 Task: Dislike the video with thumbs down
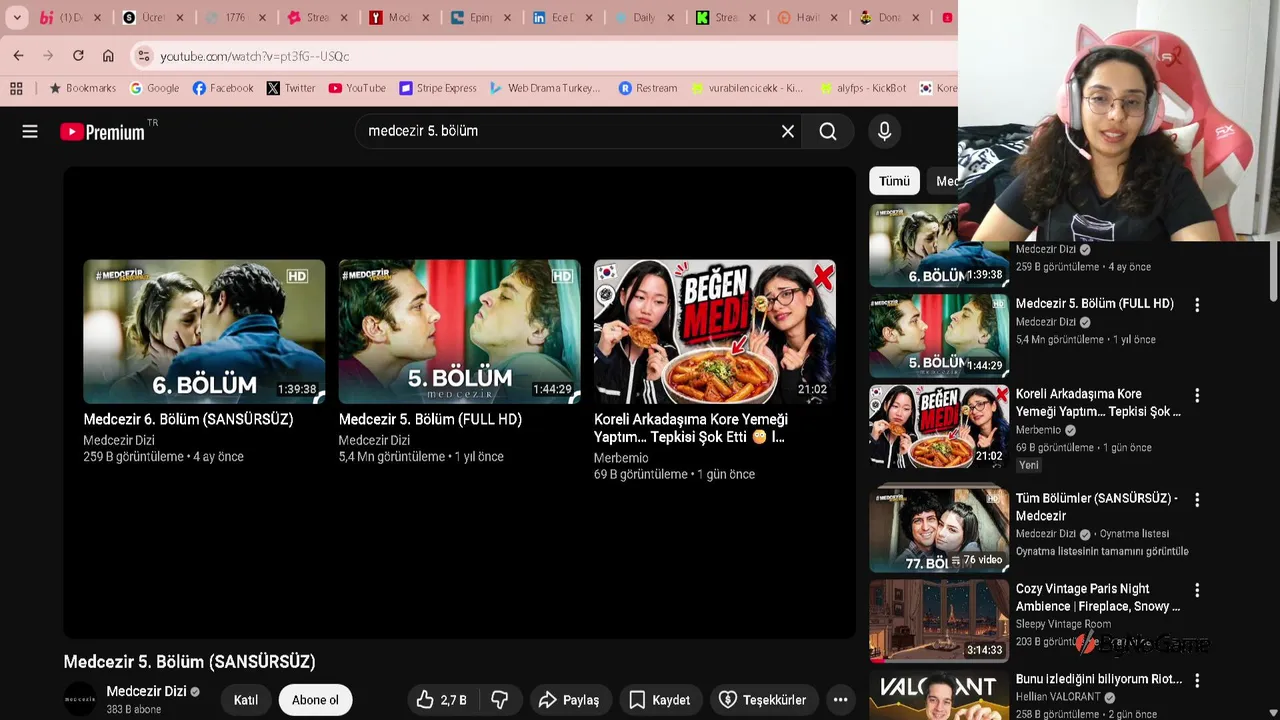[499, 700]
